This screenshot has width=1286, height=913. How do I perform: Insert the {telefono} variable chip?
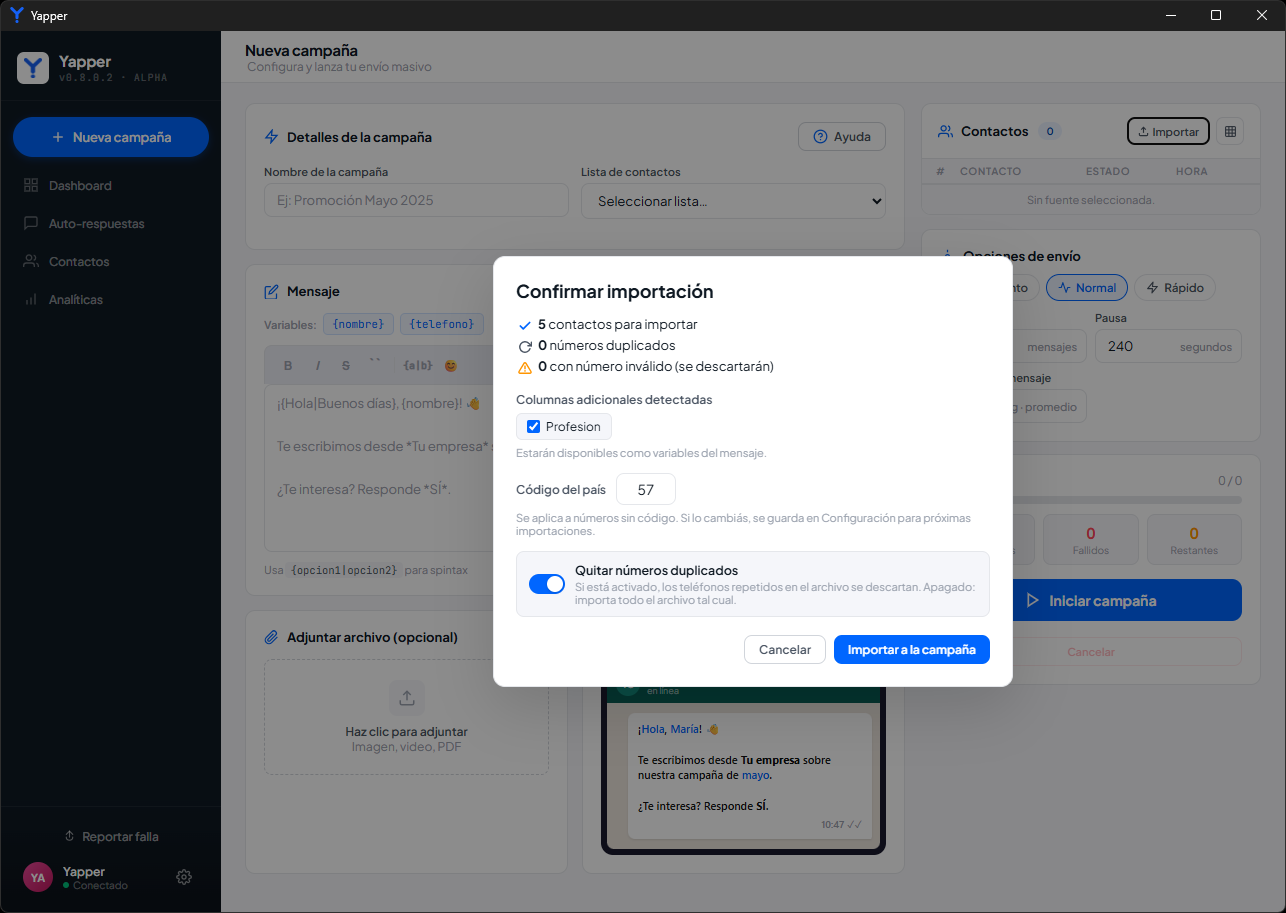click(442, 324)
